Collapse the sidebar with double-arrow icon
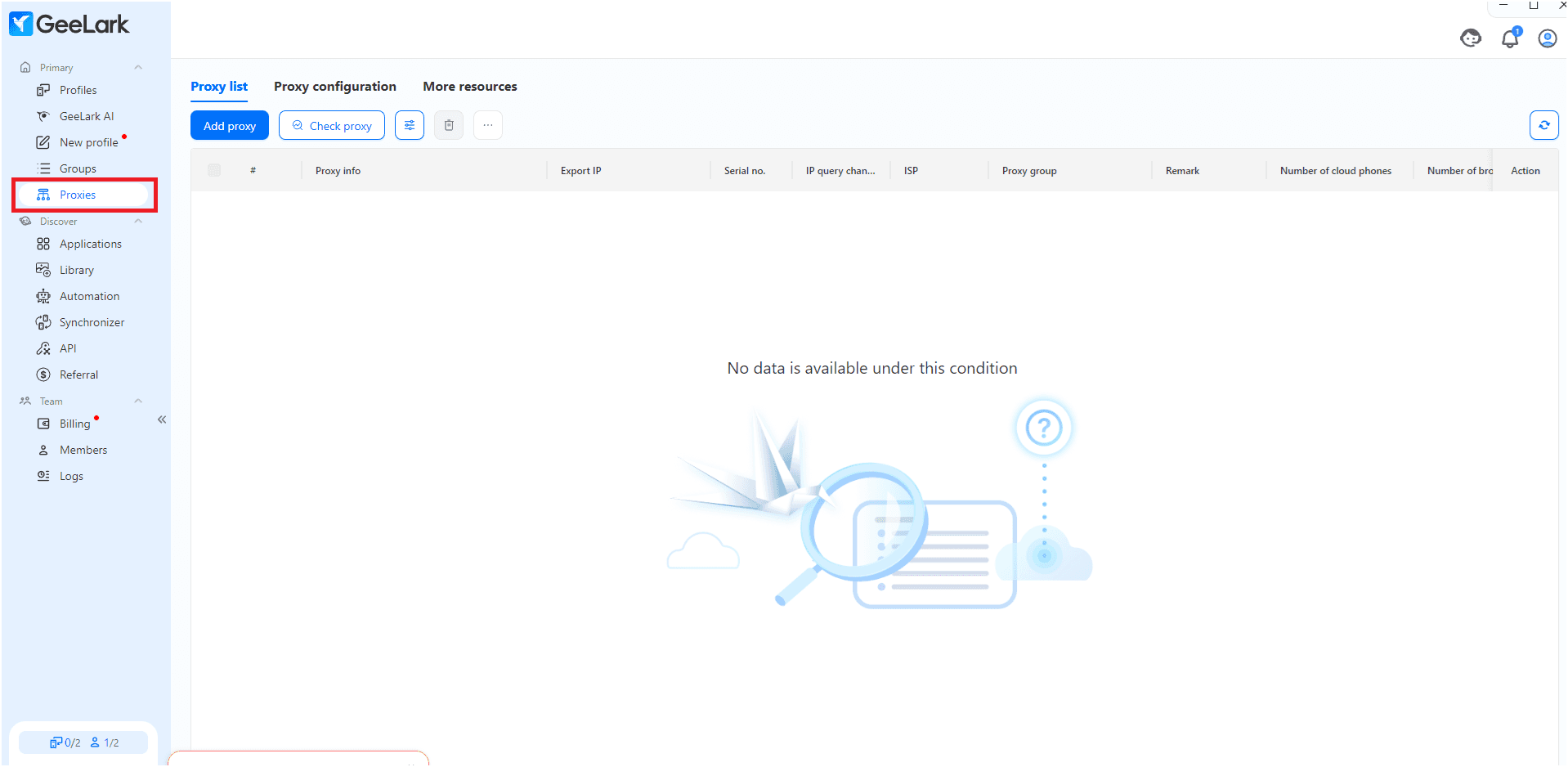The width and height of the screenshot is (1568, 767). point(162,419)
